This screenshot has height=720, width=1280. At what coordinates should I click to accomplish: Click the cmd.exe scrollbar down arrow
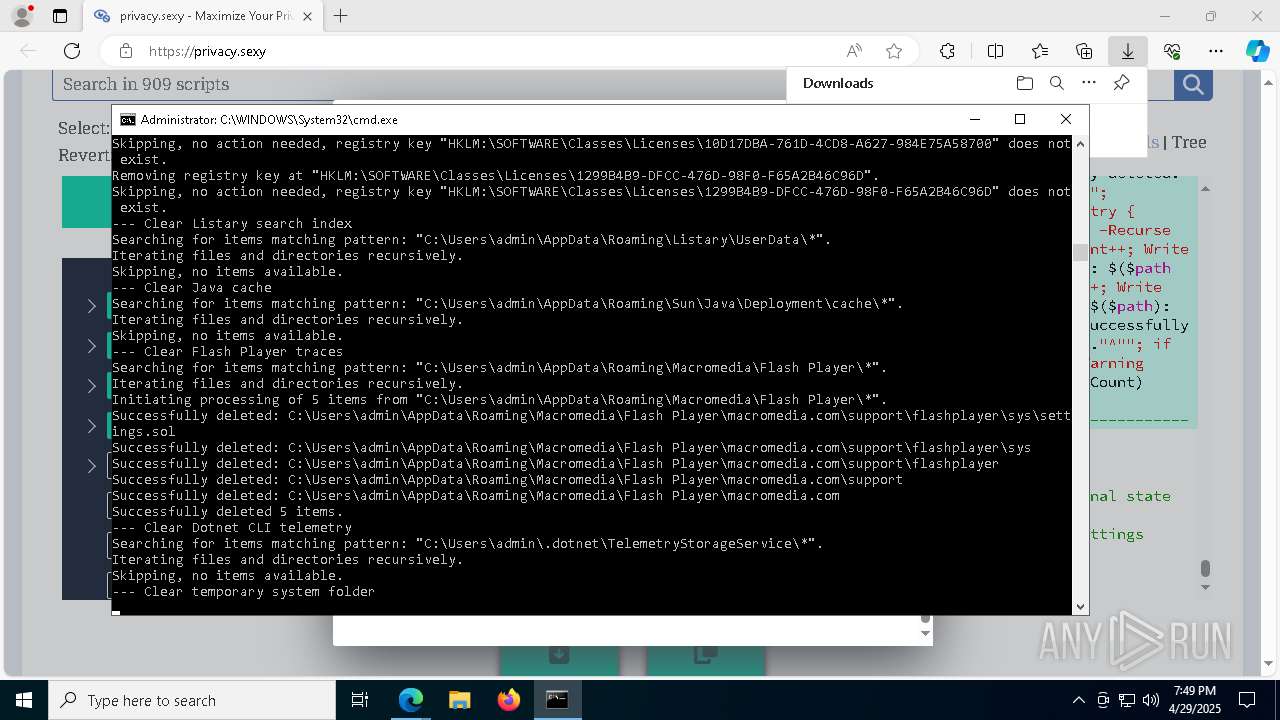pyautogui.click(x=1080, y=607)
